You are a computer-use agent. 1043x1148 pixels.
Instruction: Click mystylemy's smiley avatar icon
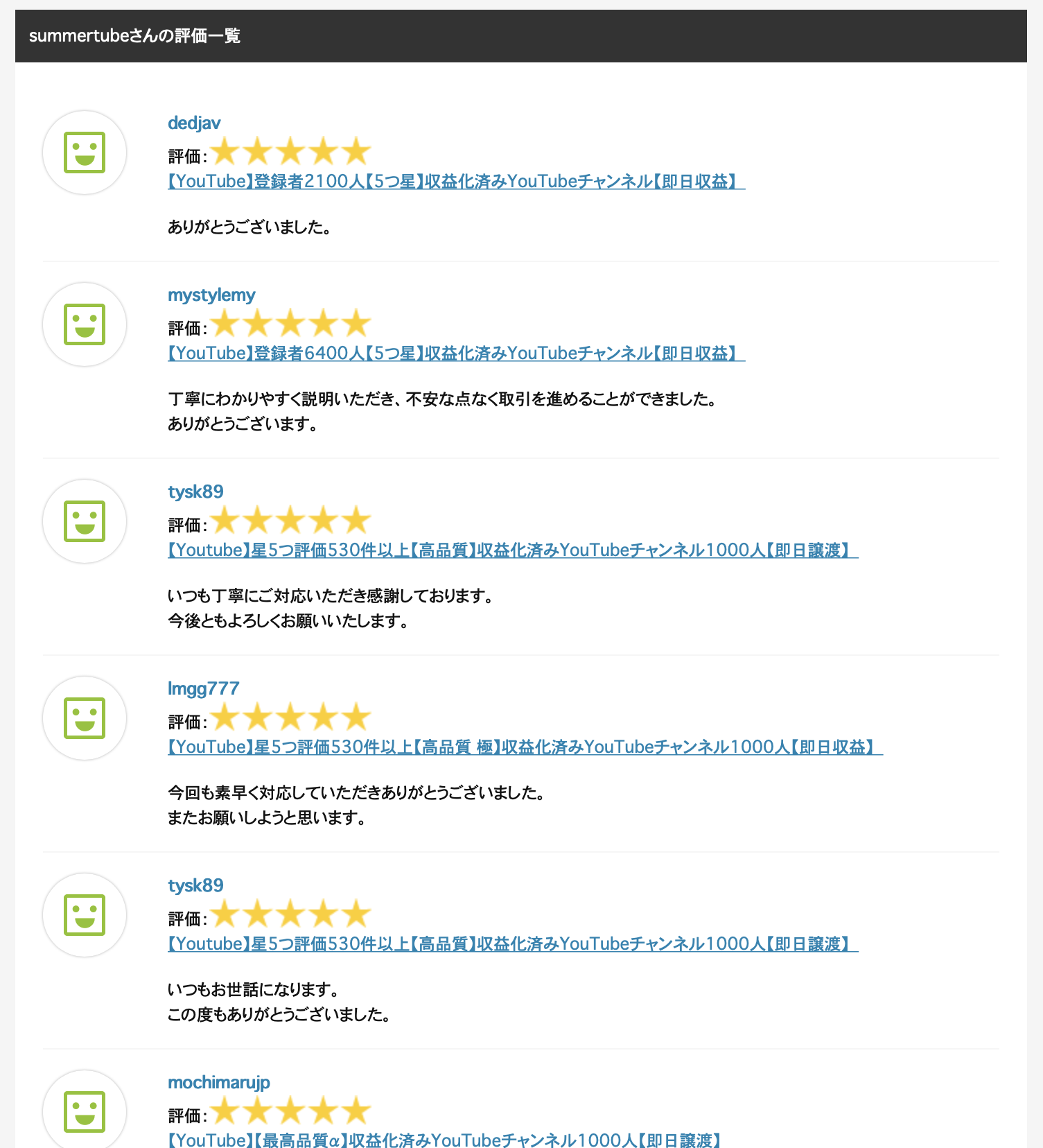(x=85, y=324)
